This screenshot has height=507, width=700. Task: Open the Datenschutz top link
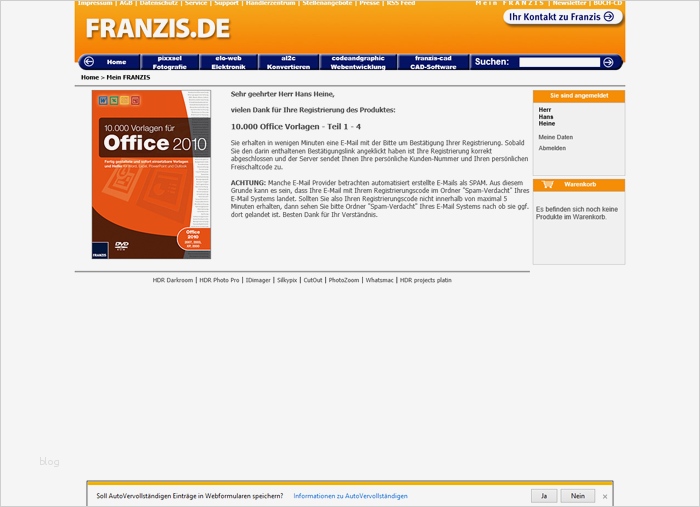(158, 3)
